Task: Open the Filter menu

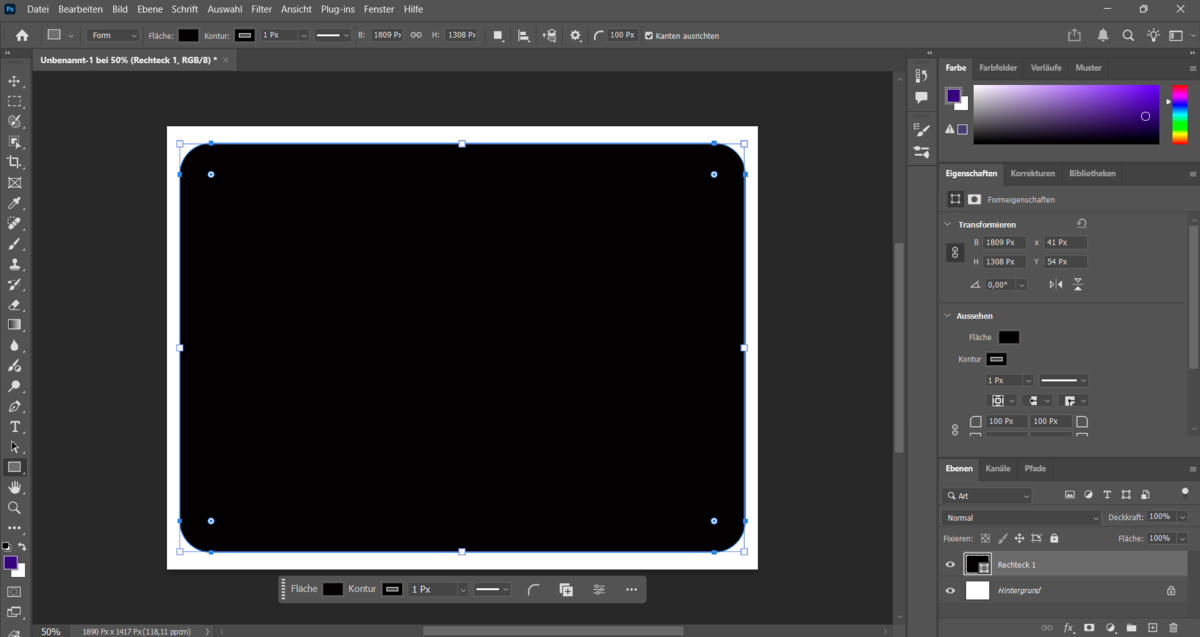Action: click(261, 9)
